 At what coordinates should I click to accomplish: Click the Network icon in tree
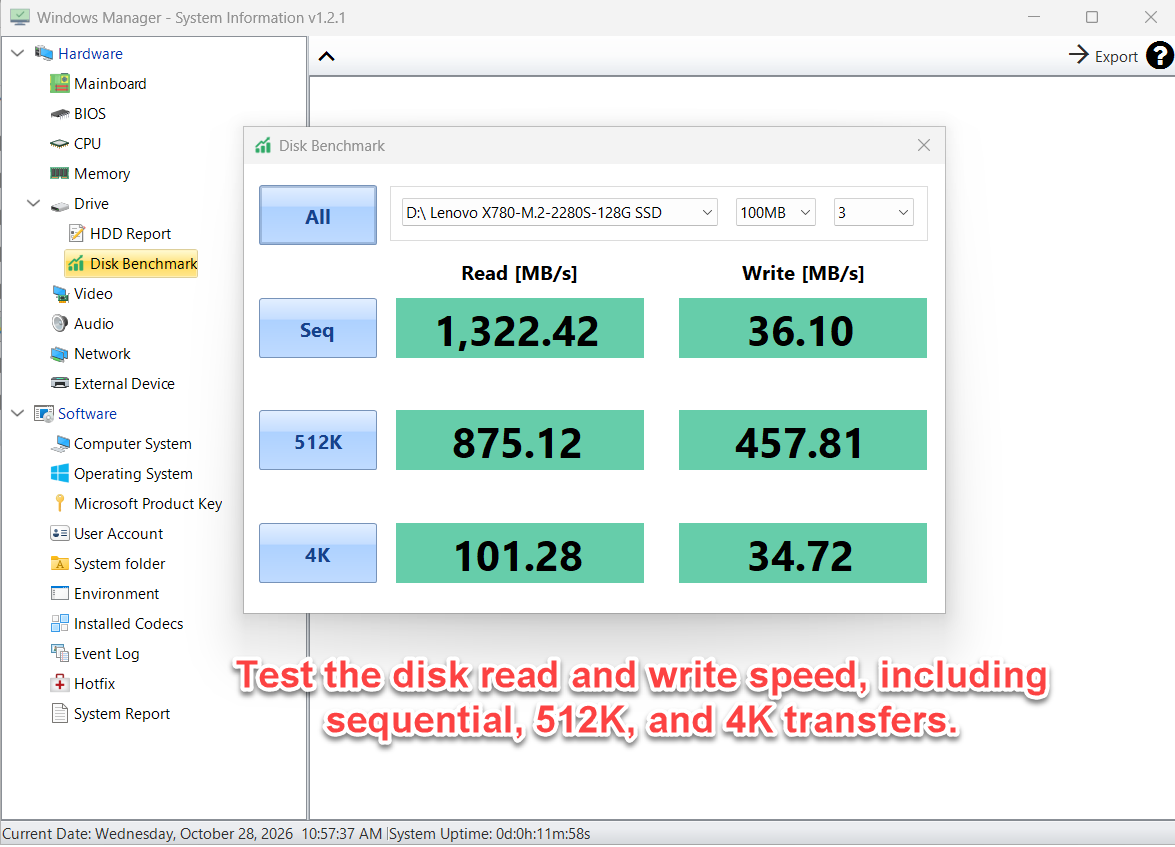click(x=59, y=354)
